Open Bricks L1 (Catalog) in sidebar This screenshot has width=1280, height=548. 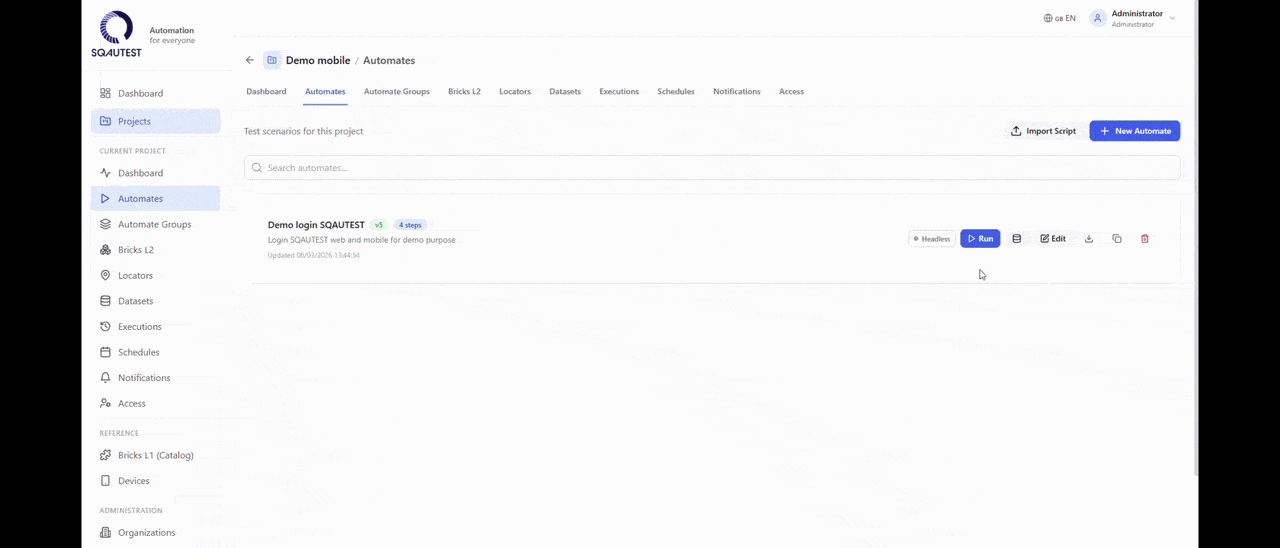155,455
